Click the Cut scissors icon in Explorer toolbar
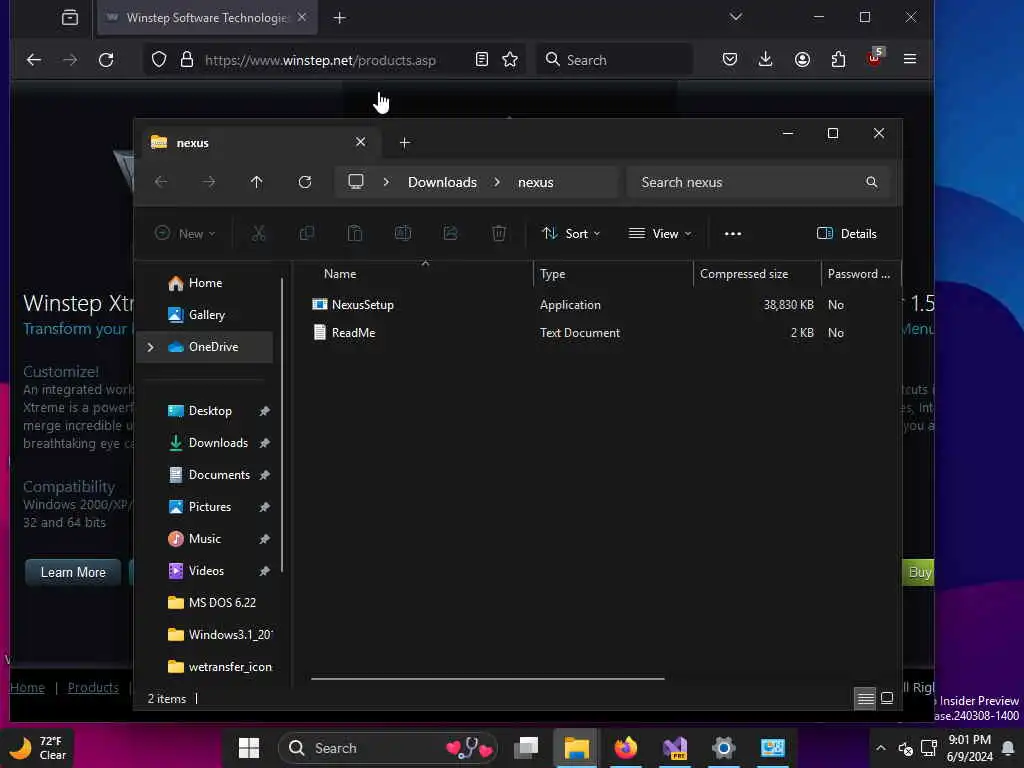Image resolution: width=1024 pixels, height=768 pixels. pyautogui.click(x=259, y=233)
